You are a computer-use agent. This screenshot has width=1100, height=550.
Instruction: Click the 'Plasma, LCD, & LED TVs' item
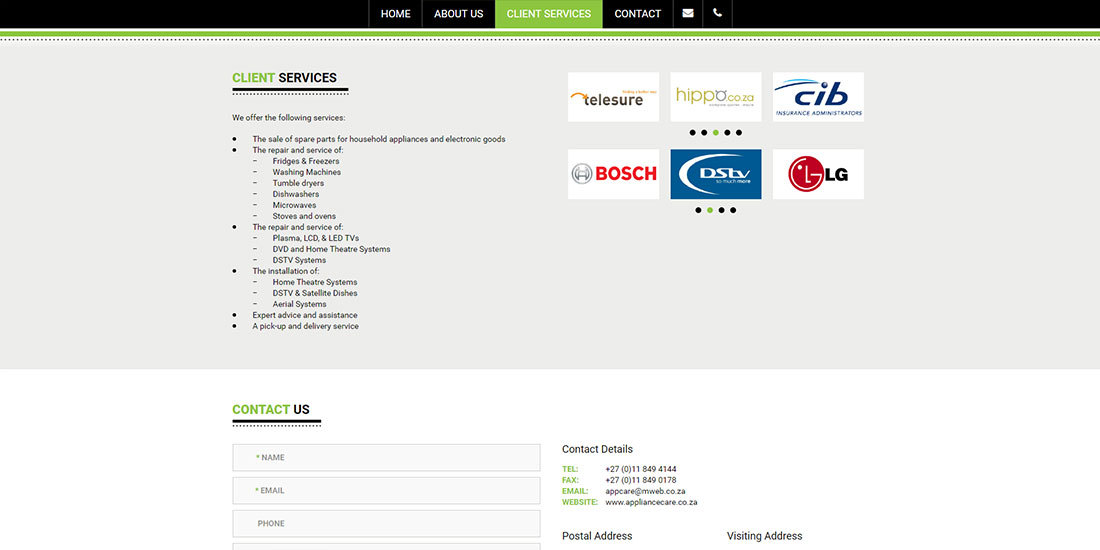point(316,239)
